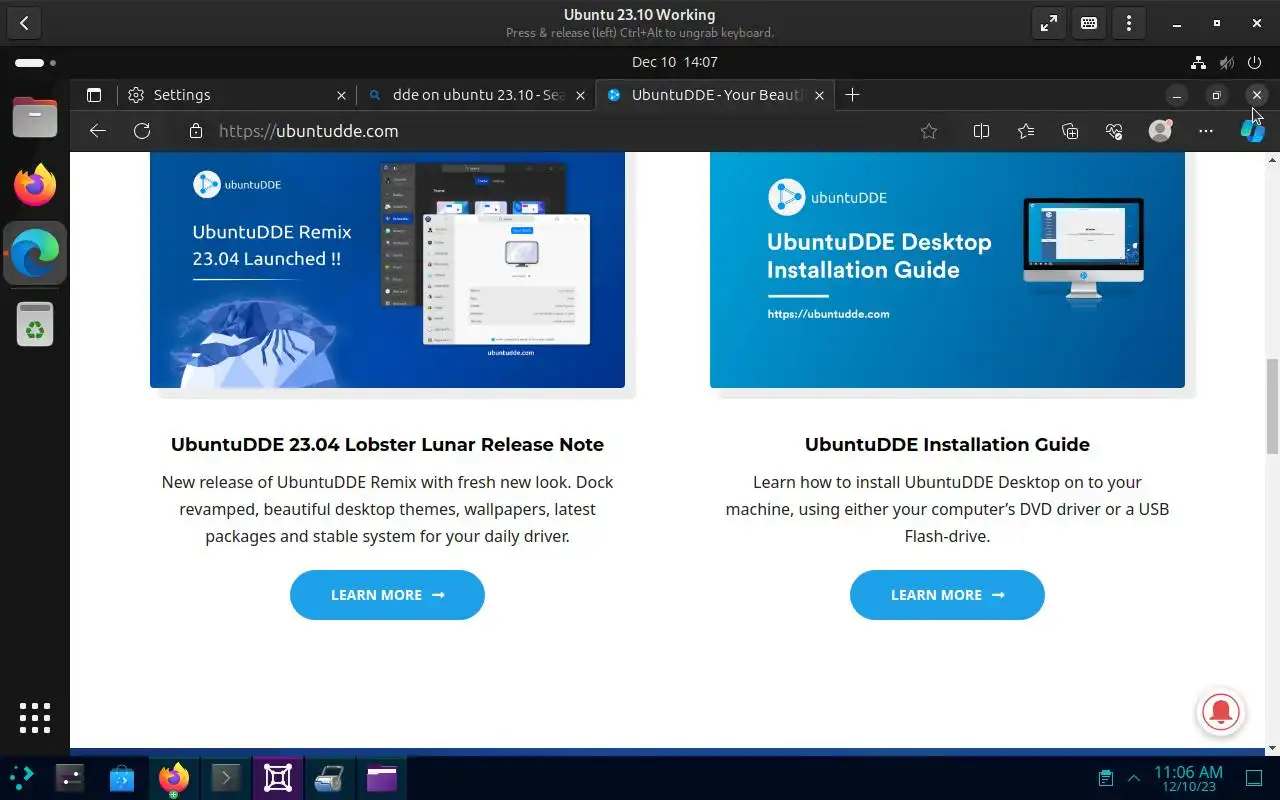
Task: Open clipboard icon in the system tray
Action: (x=1105, y=778)
